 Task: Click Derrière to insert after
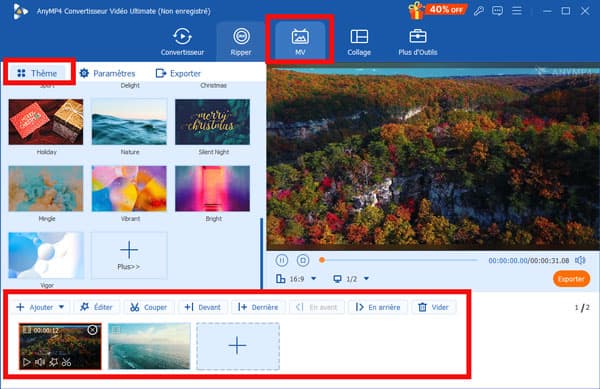[x=258, y=307]
